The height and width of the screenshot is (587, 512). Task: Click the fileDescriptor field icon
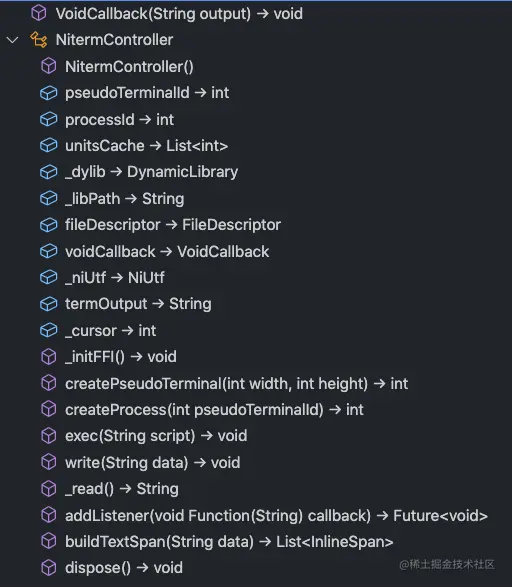coord(49,225)
